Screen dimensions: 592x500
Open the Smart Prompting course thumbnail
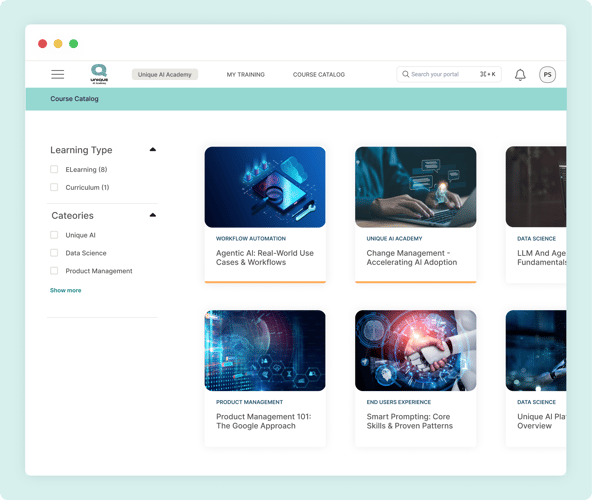pyautogui.click(x=415, y=350)
